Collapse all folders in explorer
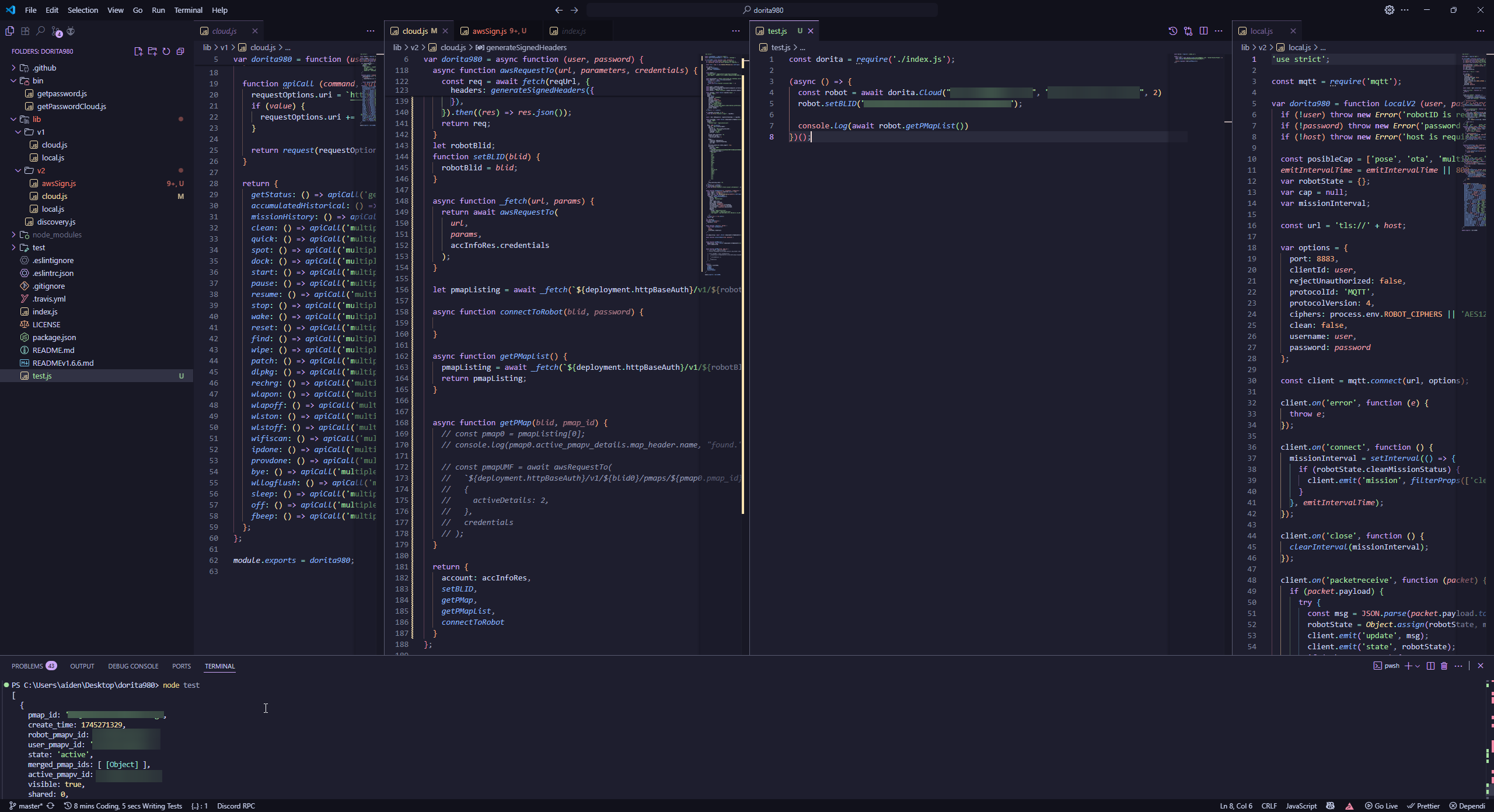Screen dimensions: 1494x812 tap(180, 51)
